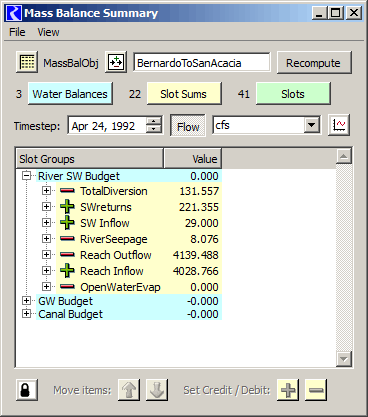Set credit with the plus button
Screen dimensions: 368x417
[288, 390]
